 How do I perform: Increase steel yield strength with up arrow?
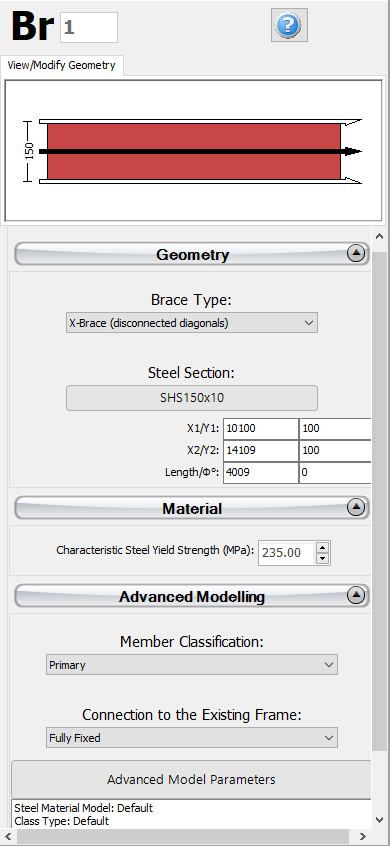point(323,547)
